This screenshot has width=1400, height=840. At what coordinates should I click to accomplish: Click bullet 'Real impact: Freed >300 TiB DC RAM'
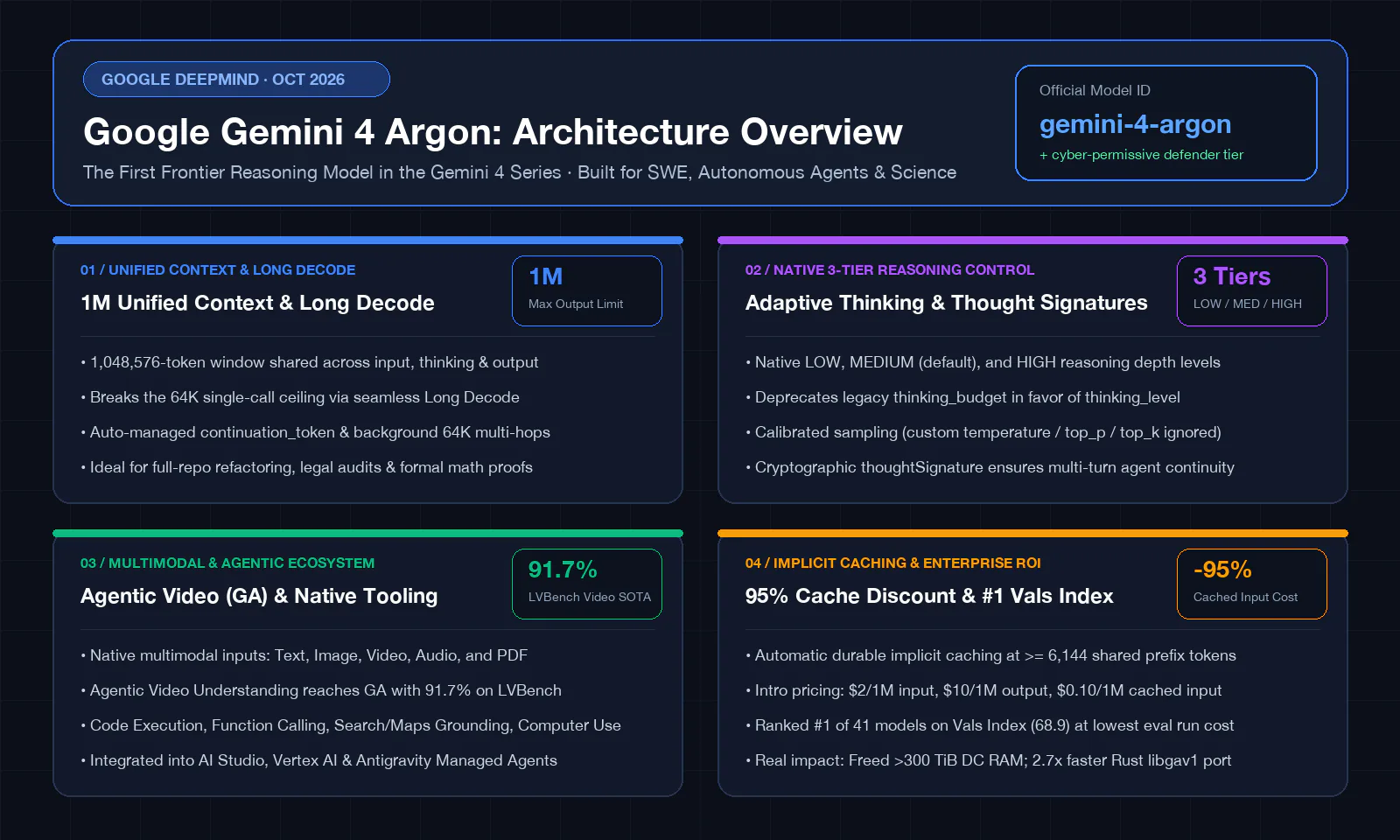(x=989, y=760)
